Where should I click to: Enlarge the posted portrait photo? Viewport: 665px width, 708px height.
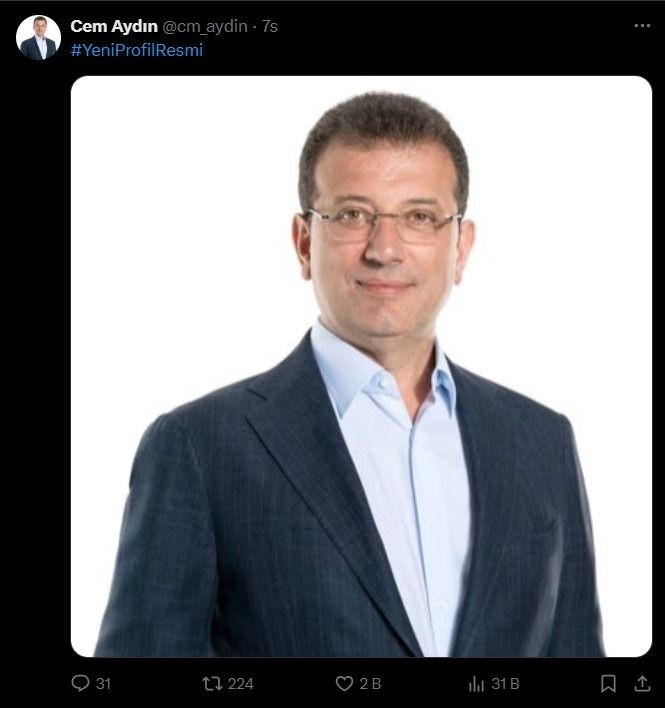pyautogui.click(x=361, y=366)
